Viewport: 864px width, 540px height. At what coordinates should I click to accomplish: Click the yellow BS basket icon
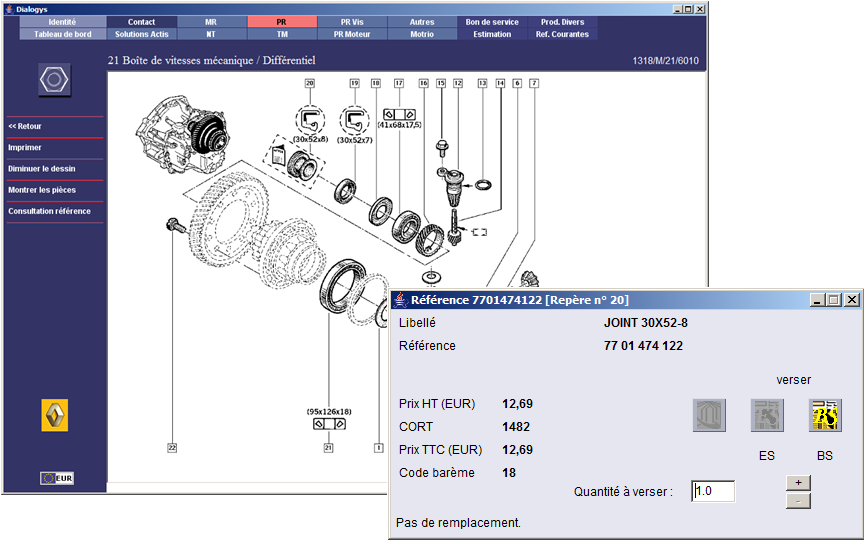[x=825, y=415]
